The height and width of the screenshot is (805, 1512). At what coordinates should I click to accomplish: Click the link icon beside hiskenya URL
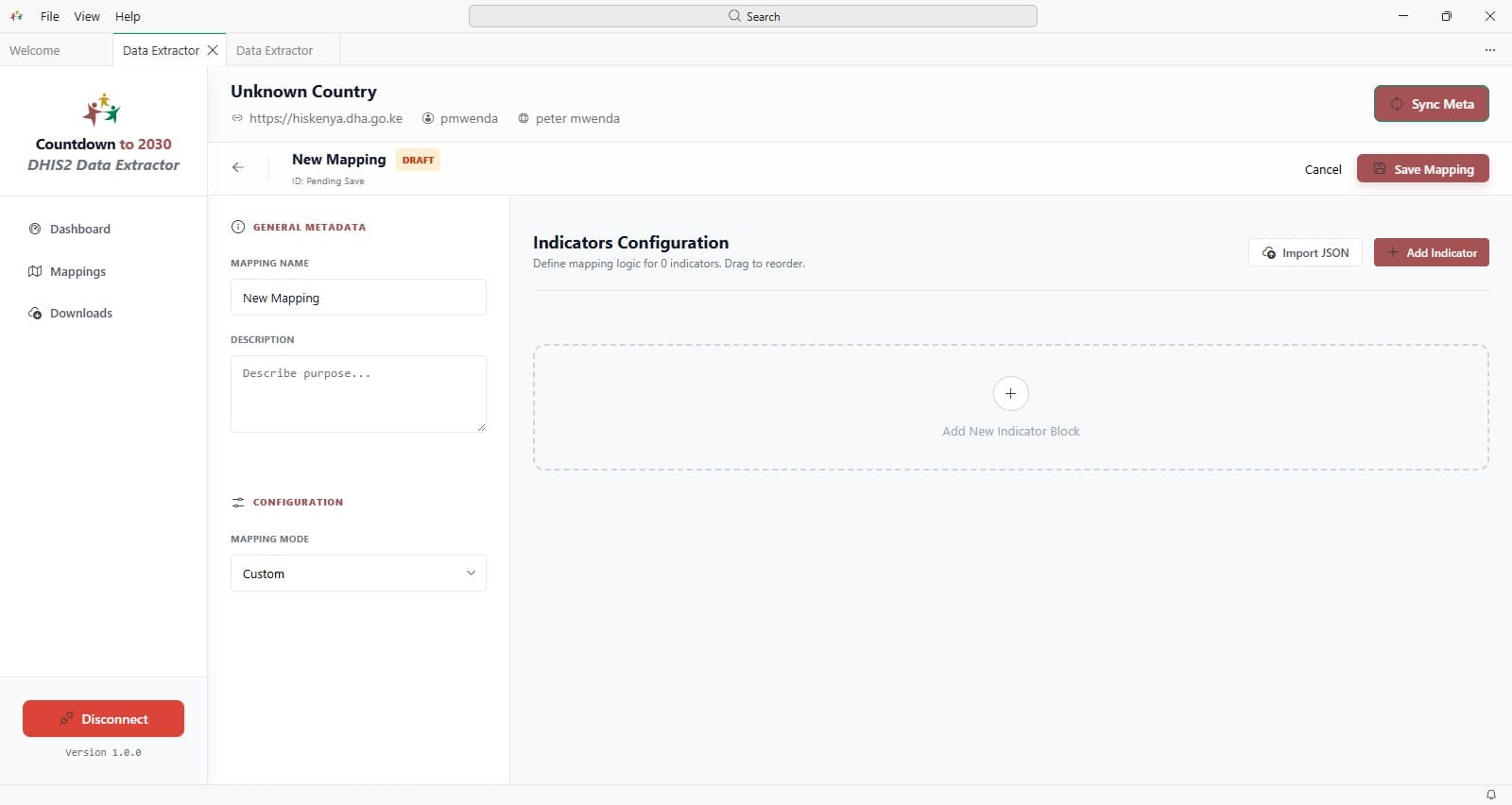point(237,118)
